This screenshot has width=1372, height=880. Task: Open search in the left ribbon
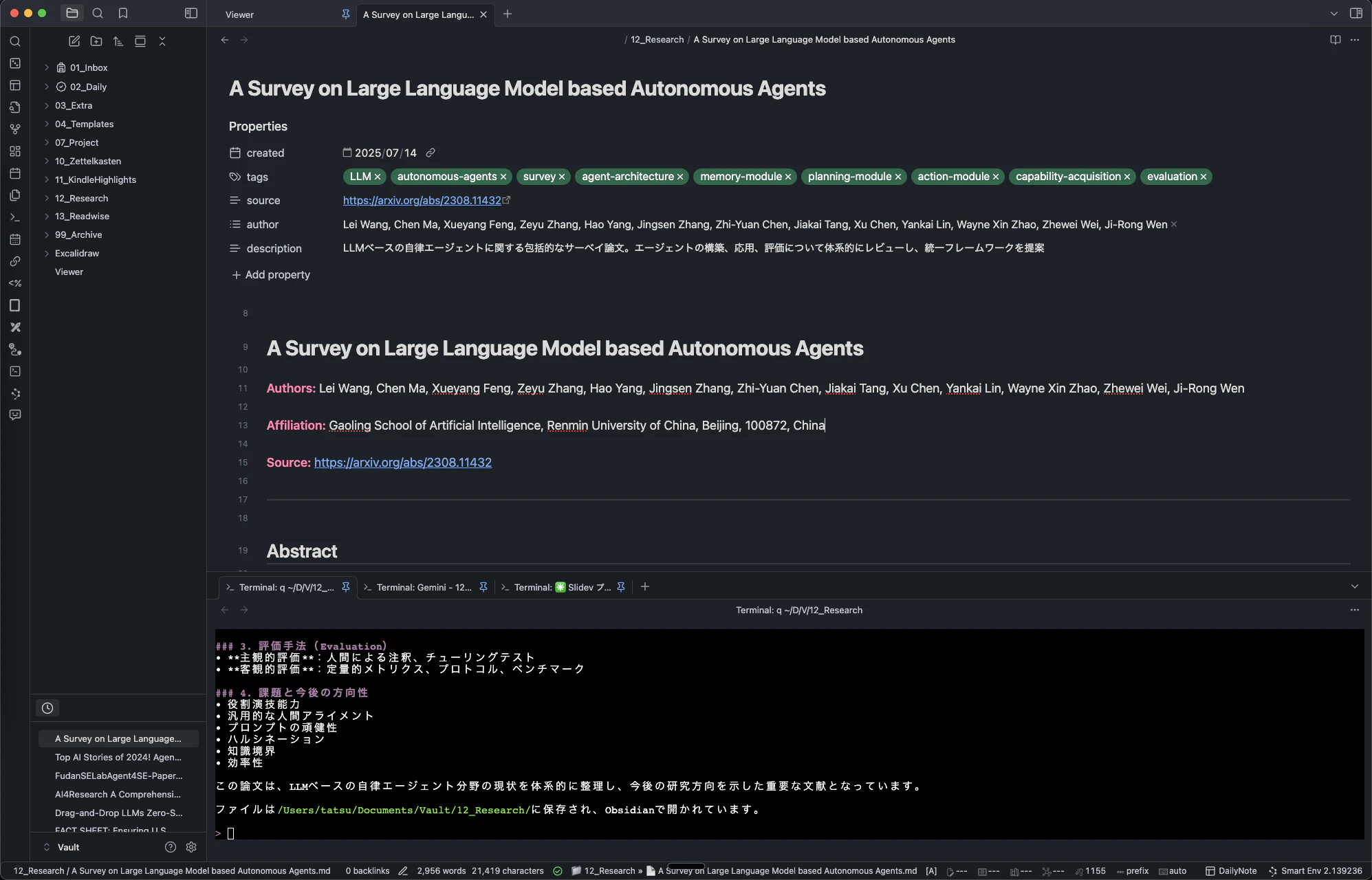(x=15, y=41)
